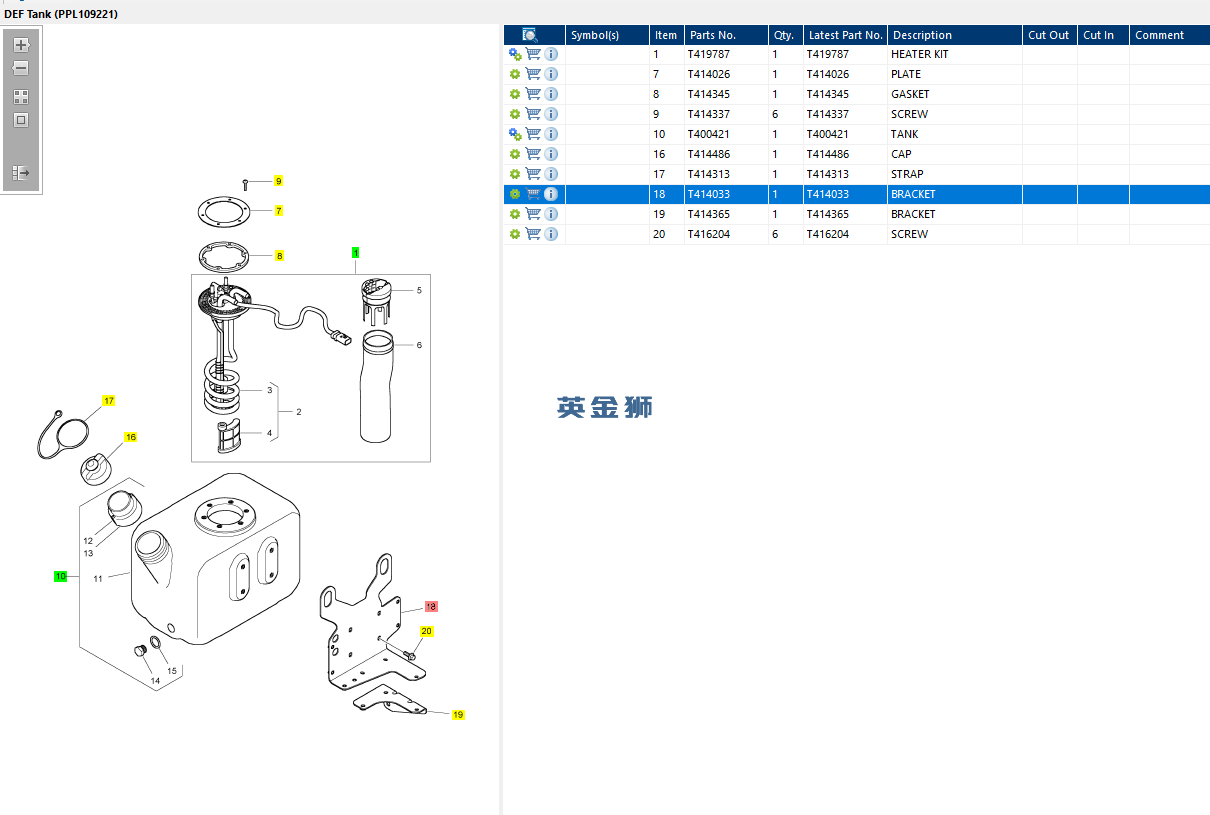This screenshot has width=1210, height=815.
Task: Add TANK T400421 to the cart
Action: 533,134
